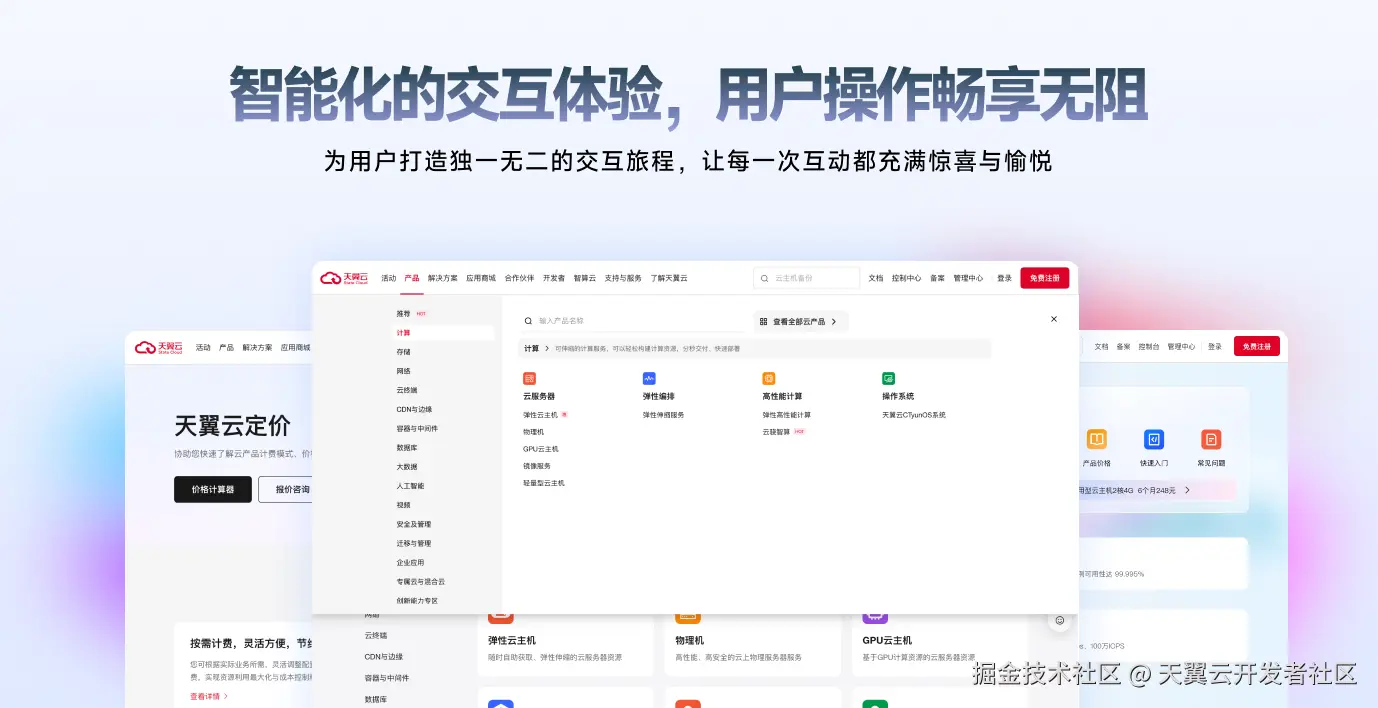Open 合作伙伴 in the top nav

tap(519, 278)
